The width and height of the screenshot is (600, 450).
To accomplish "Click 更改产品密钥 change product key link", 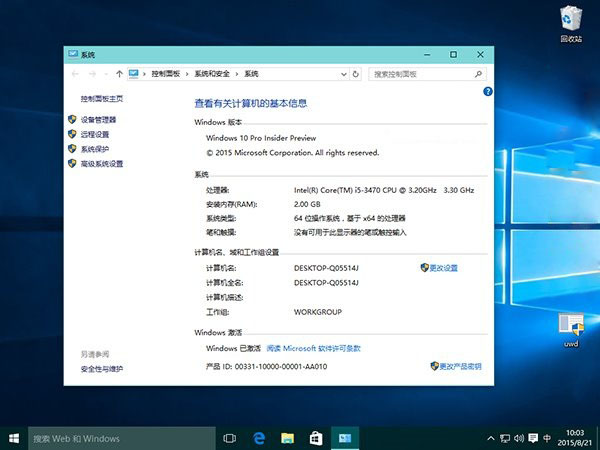I will pos(460,367).
